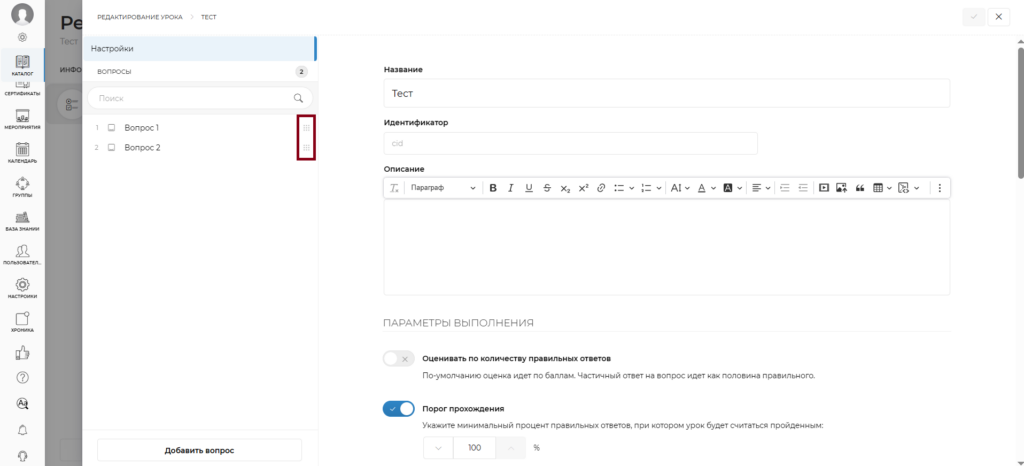Disable the Порог прохождения switch

(x=398, y=409)
